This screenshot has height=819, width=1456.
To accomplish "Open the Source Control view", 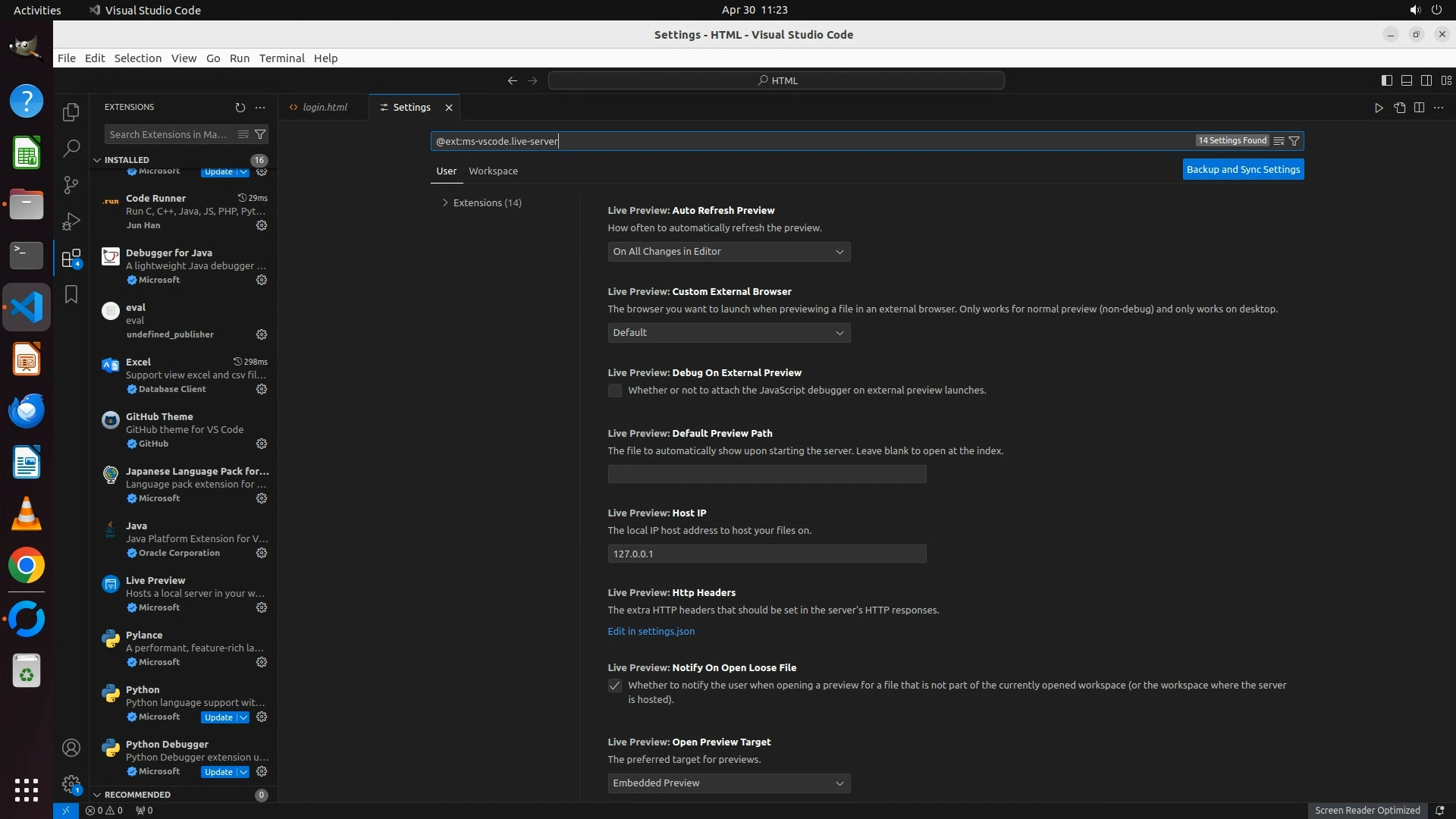I will click(71, 185).
